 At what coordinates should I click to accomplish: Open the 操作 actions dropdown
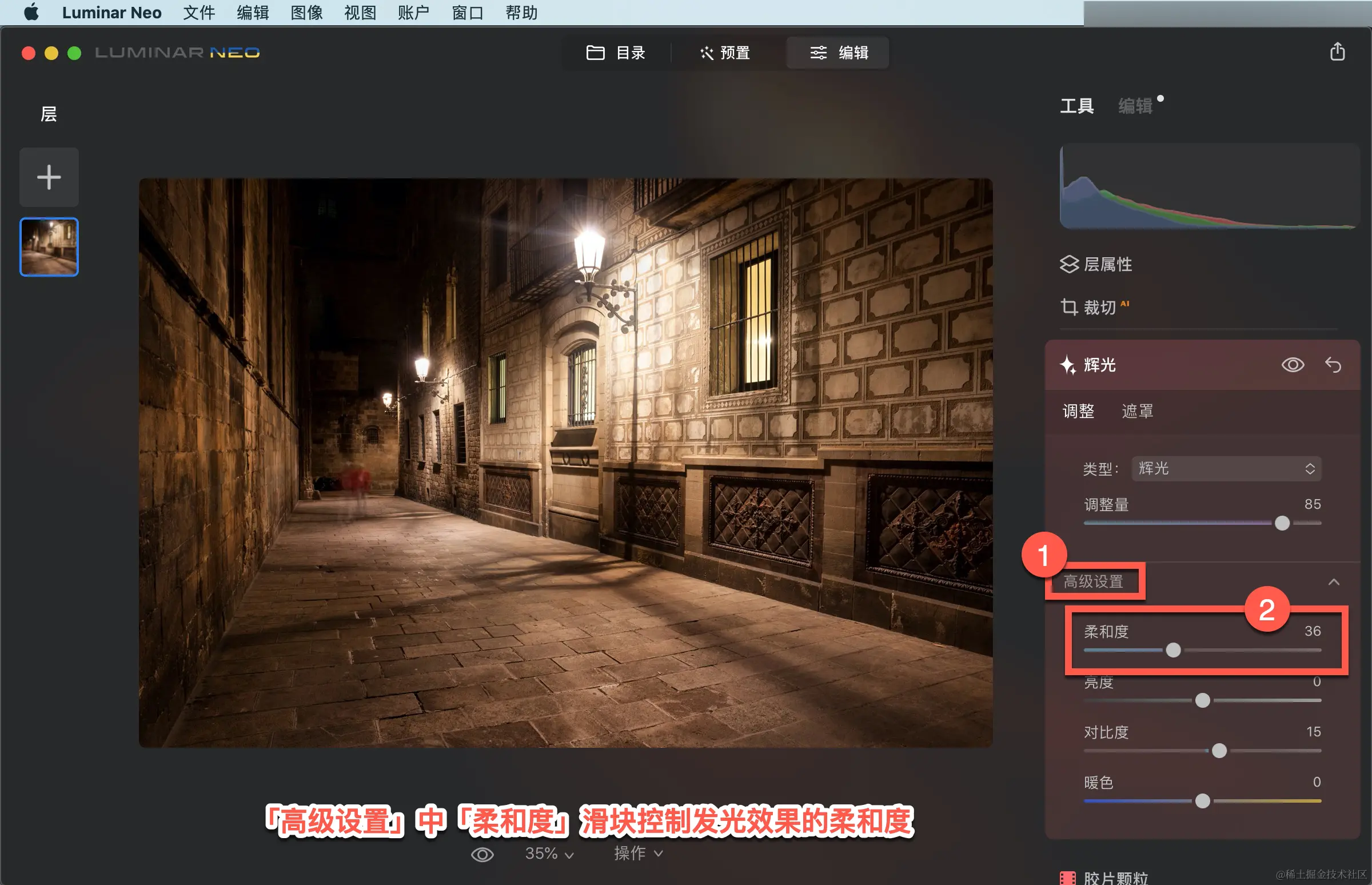pos(638,854)
